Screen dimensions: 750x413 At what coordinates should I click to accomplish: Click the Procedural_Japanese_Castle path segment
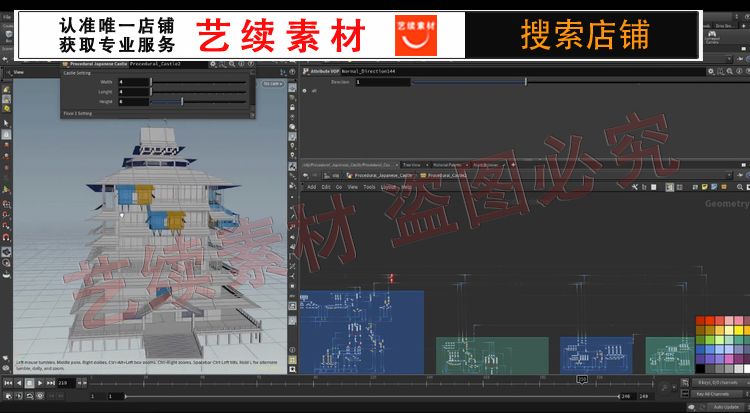(381, 176)
